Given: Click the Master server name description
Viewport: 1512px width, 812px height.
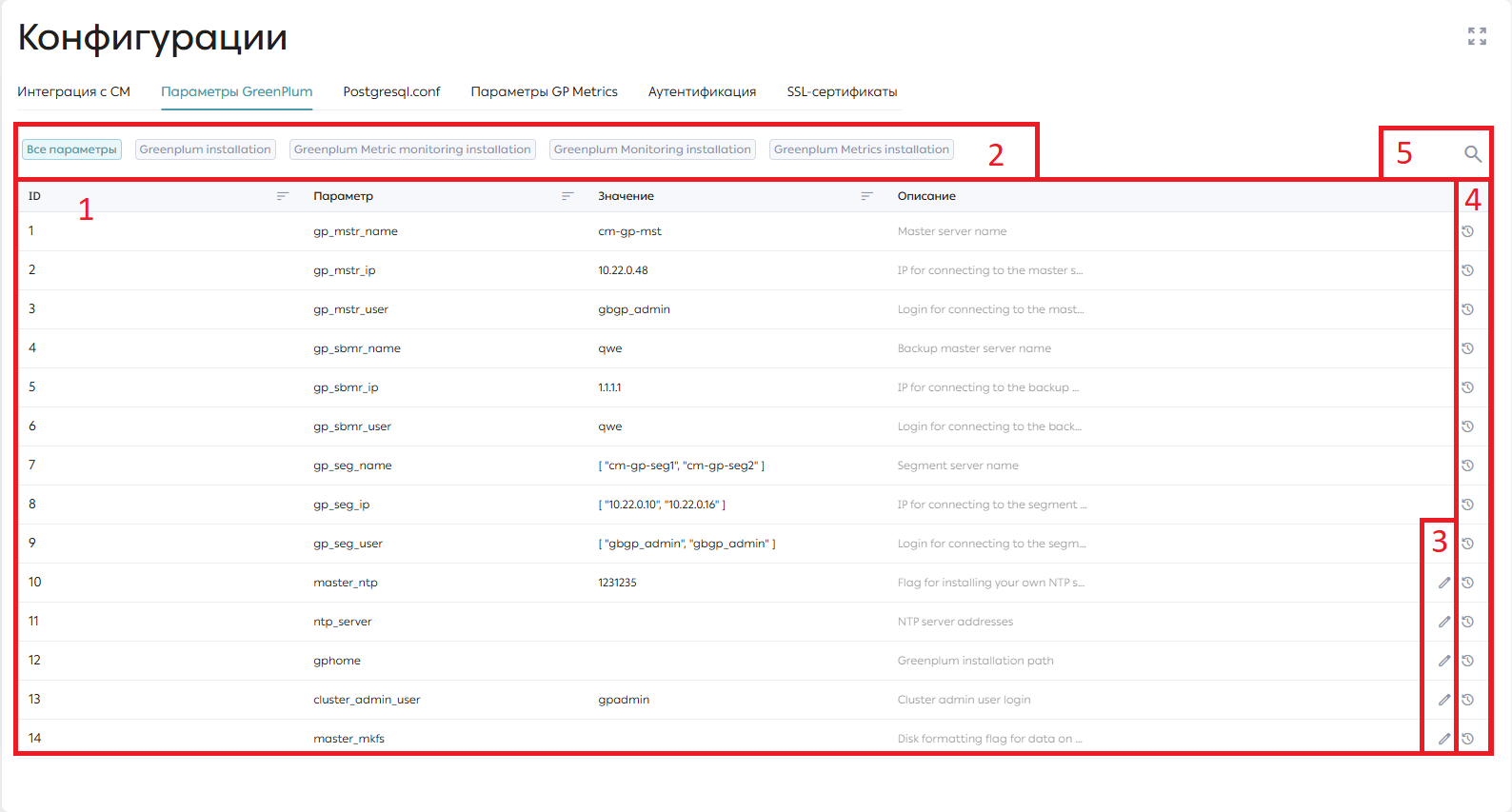Looking at the screenshot, I should pos(952,231).
